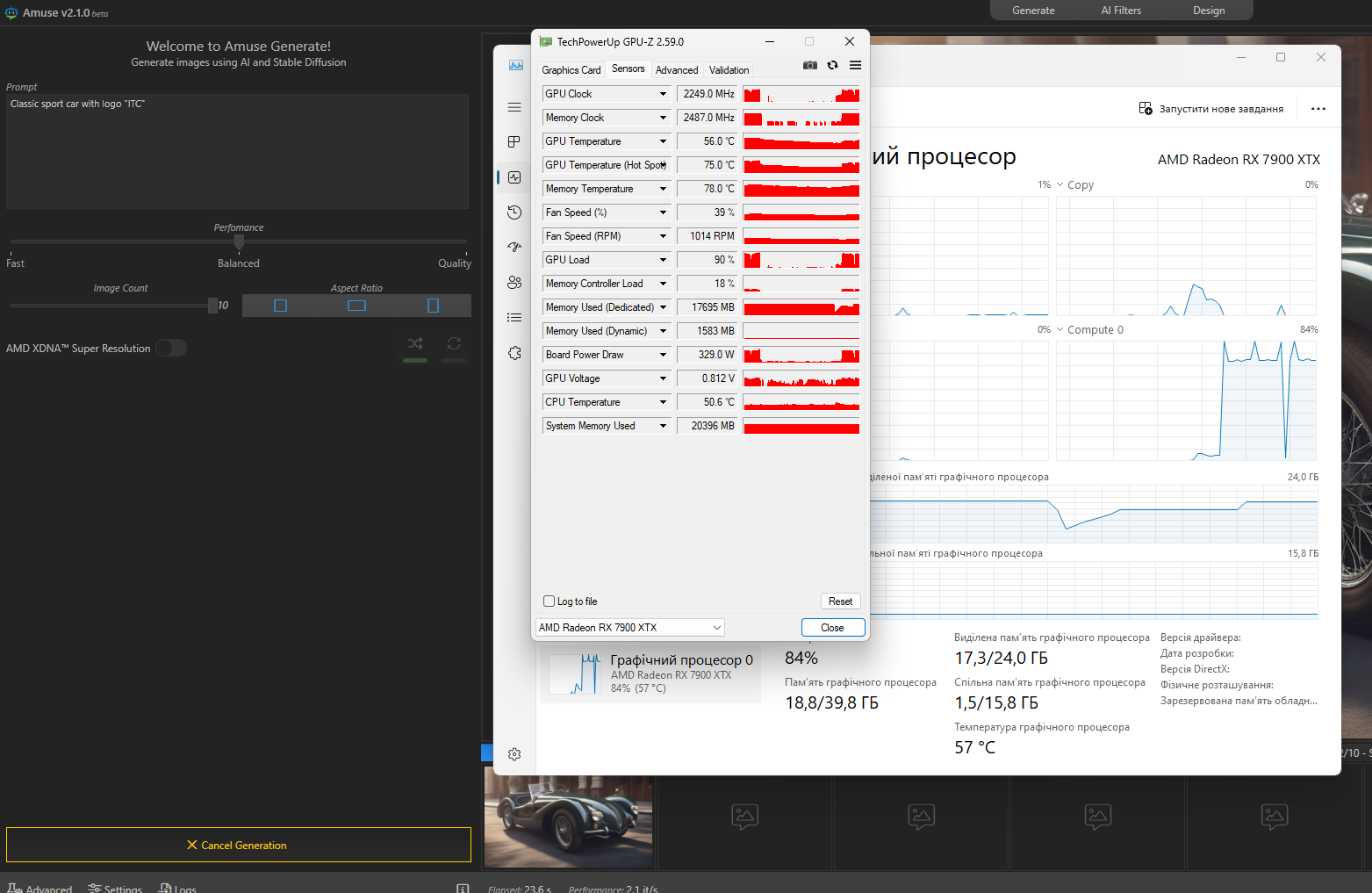The width and height of the screenshot is (1372, 893).
Task: Switch to the Validation tab in GPU-Z
Action: click(x=729, y=69)
